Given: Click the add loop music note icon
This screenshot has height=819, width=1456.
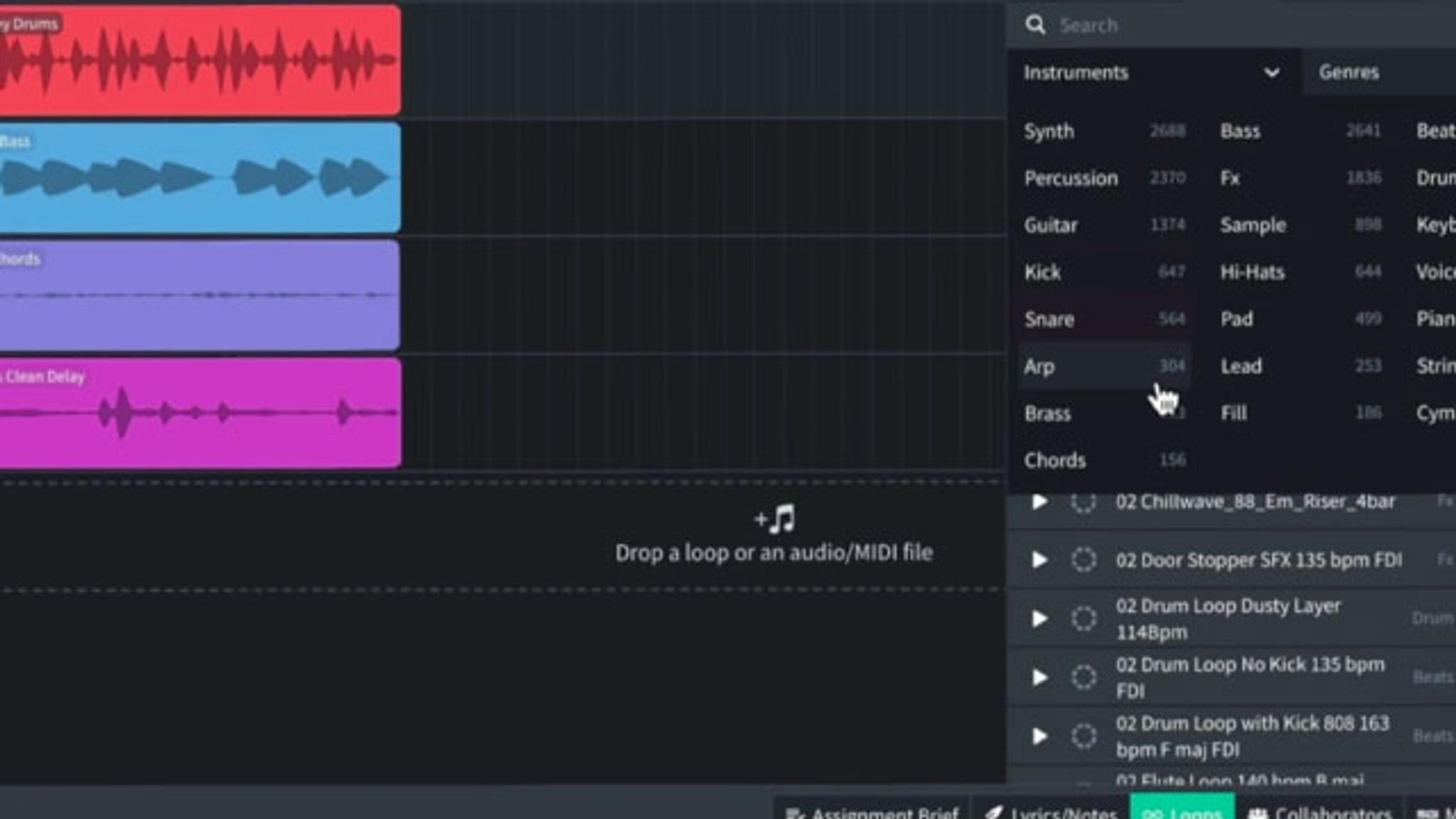Looking at the screenshot, I should coord(776,520).
